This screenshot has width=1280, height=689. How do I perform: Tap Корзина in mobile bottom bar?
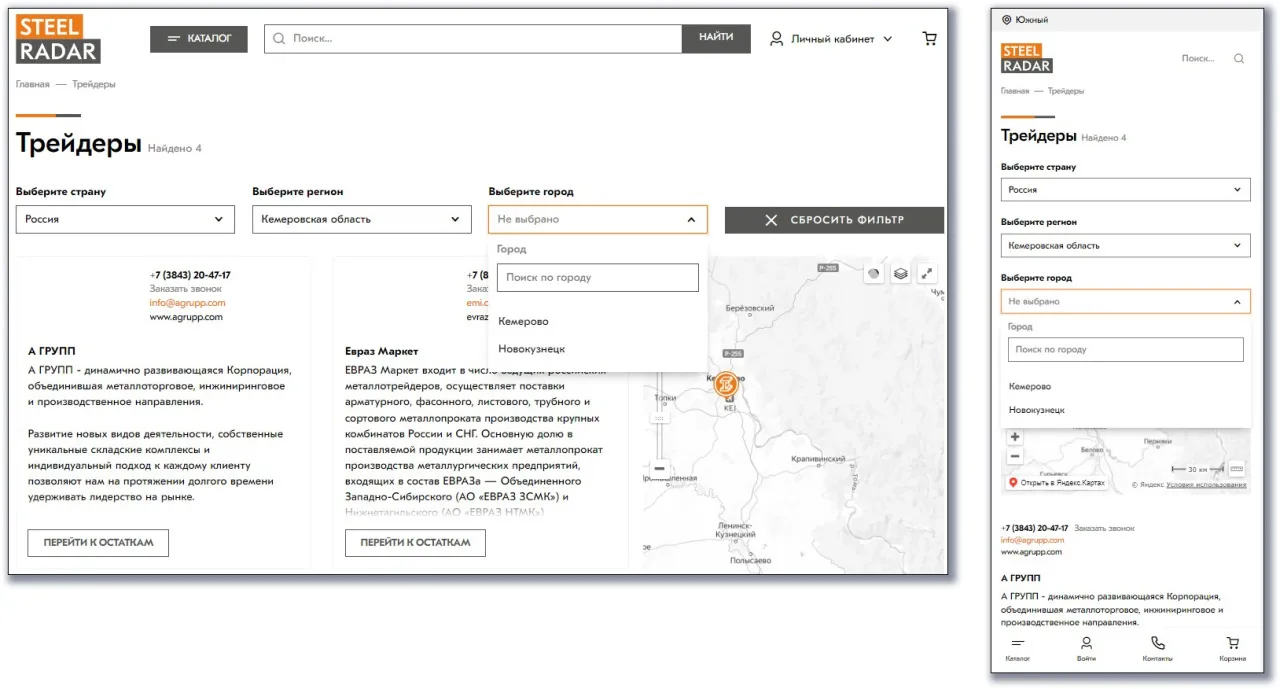[1232, 648]
